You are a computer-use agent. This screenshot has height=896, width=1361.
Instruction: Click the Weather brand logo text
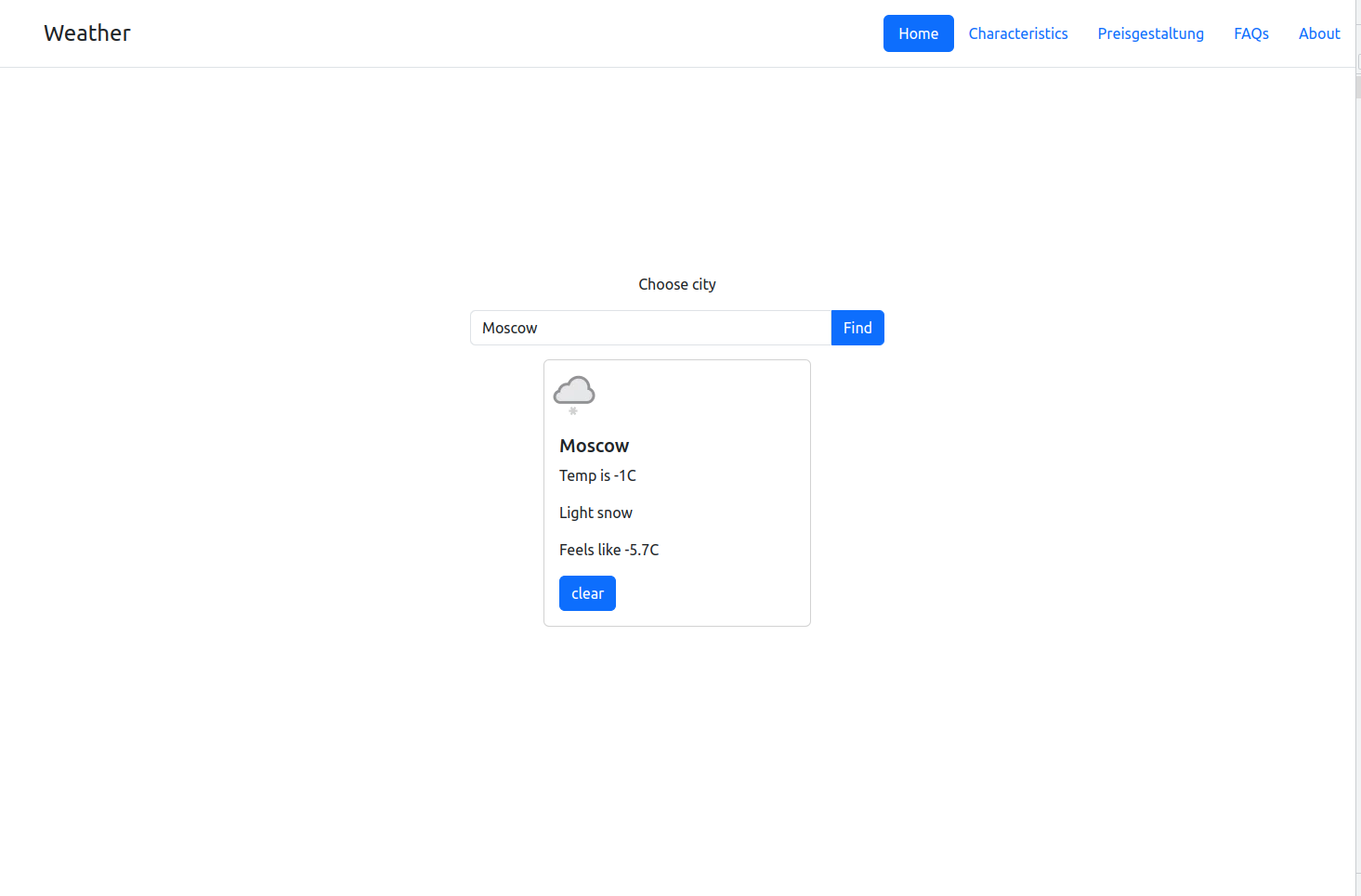87,33
